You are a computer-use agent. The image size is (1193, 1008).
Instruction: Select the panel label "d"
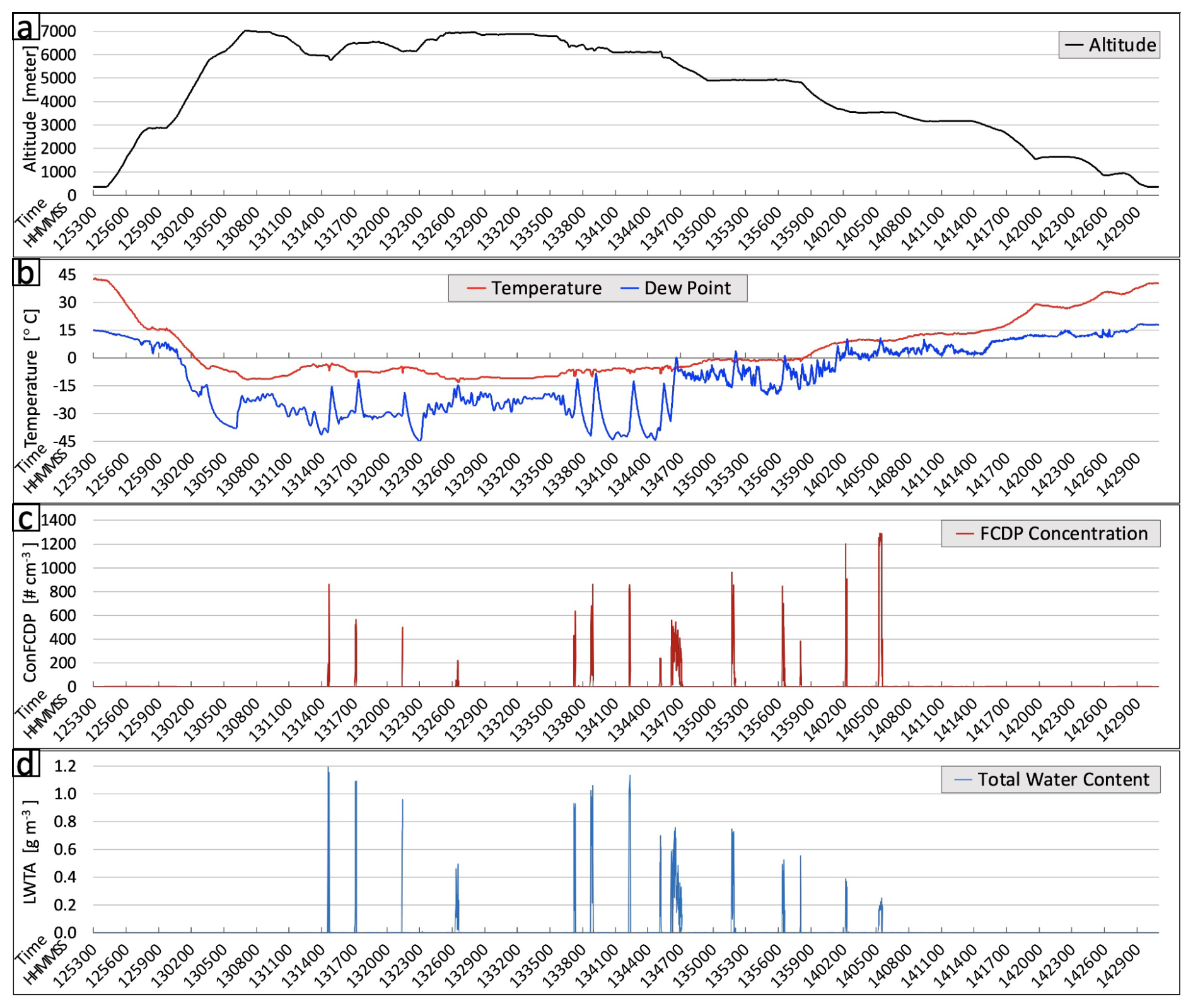click(25, 763)
